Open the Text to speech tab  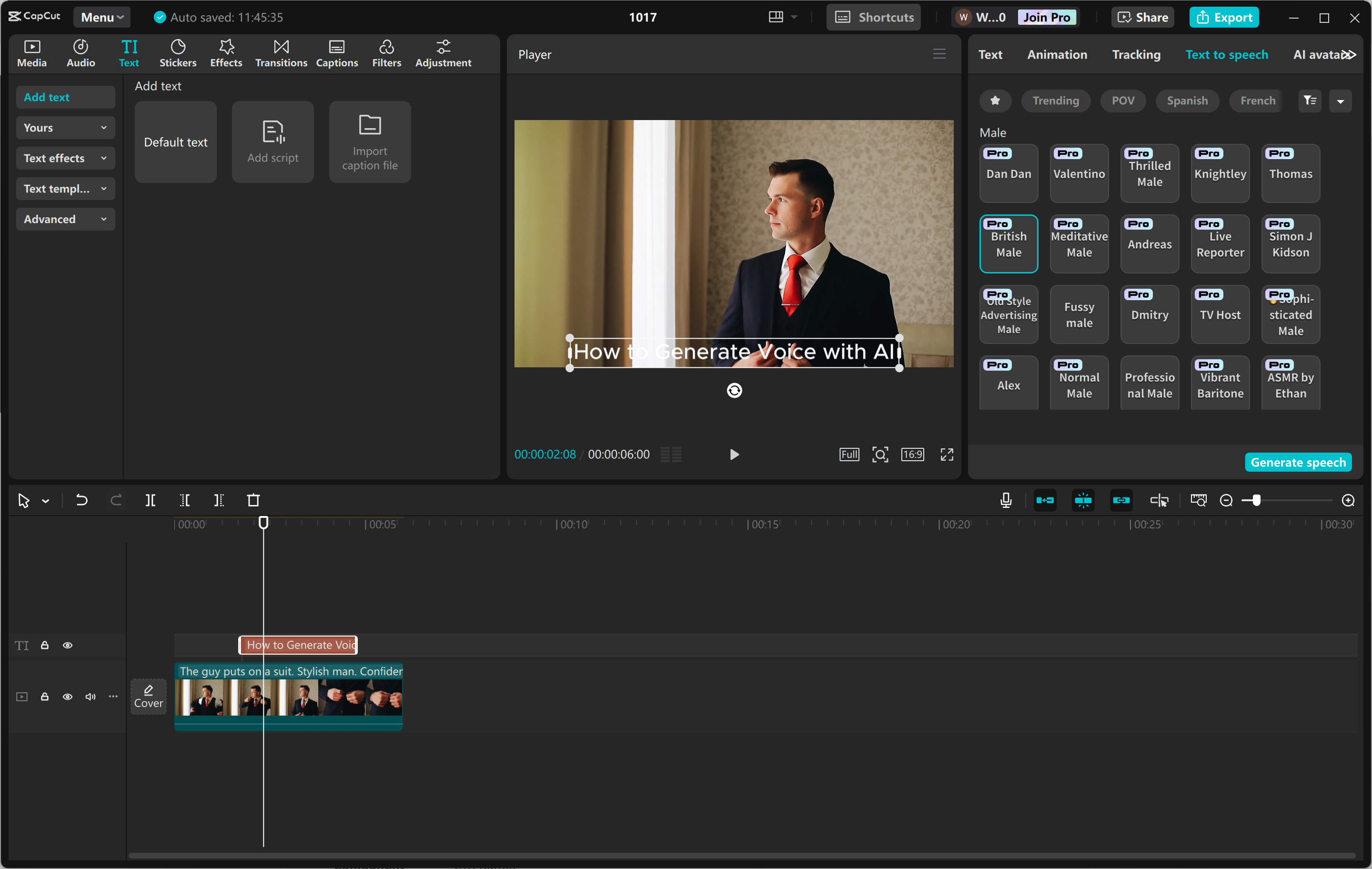pyautogui.click(x=1226, y=54)
